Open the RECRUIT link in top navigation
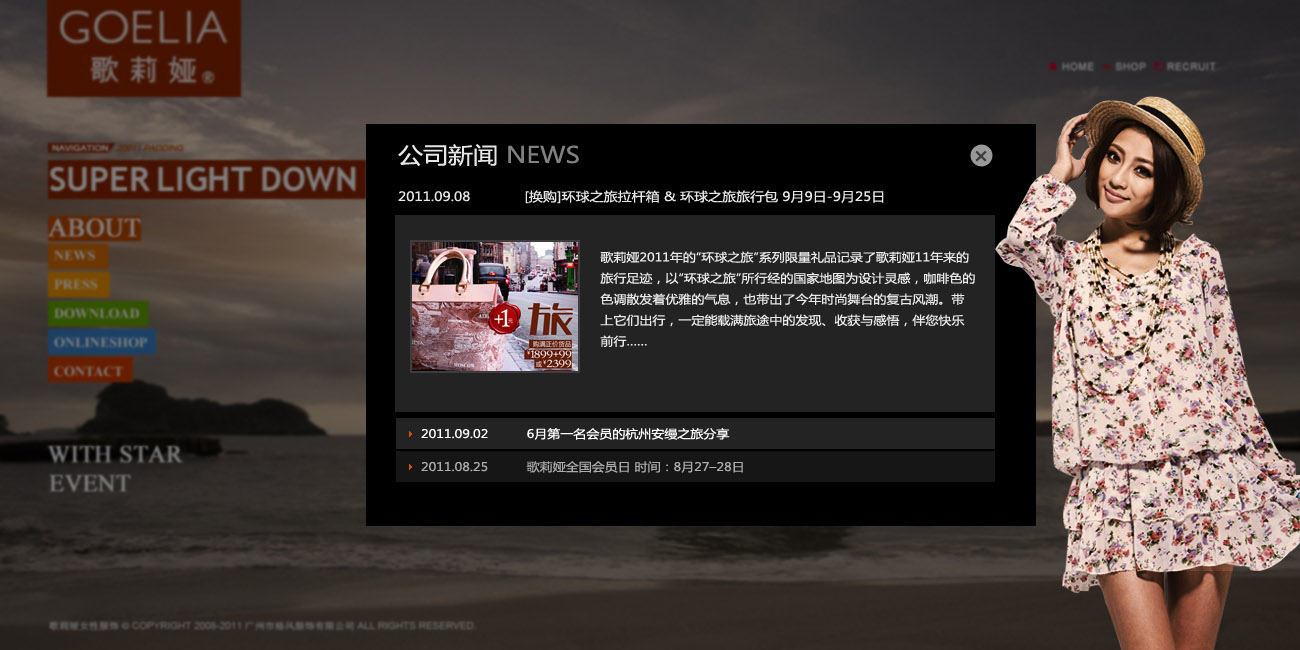The height and width of the screenshot is (650, 1300). (x=1191, y=67)
